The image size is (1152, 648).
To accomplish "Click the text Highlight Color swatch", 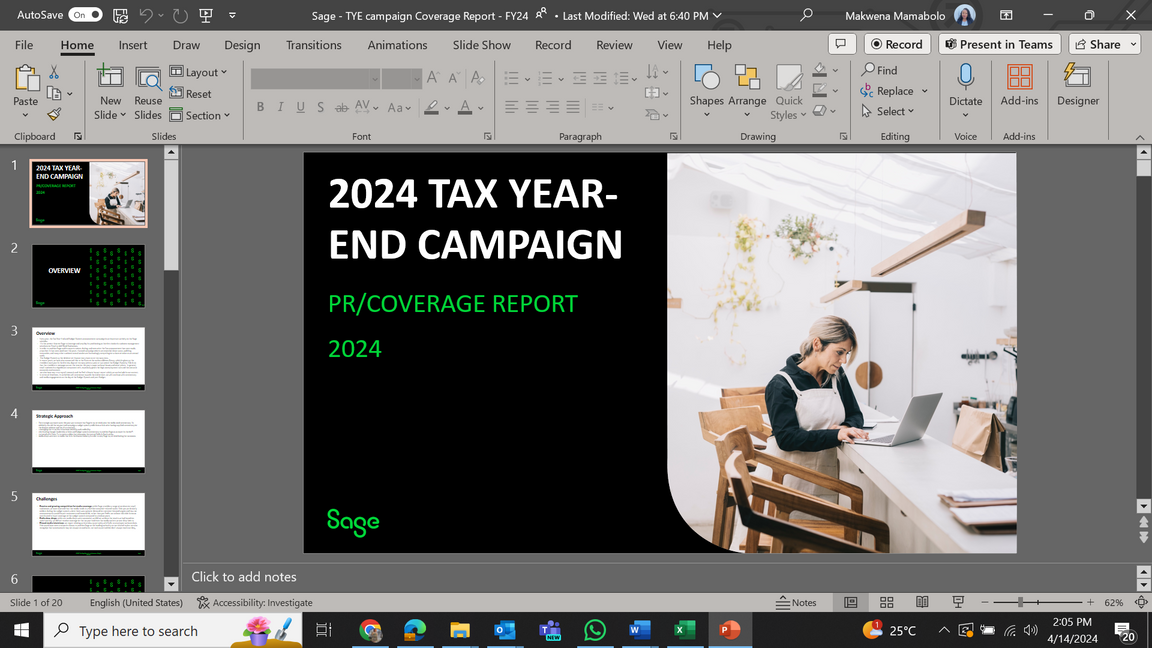I will (x=431, y=108).
